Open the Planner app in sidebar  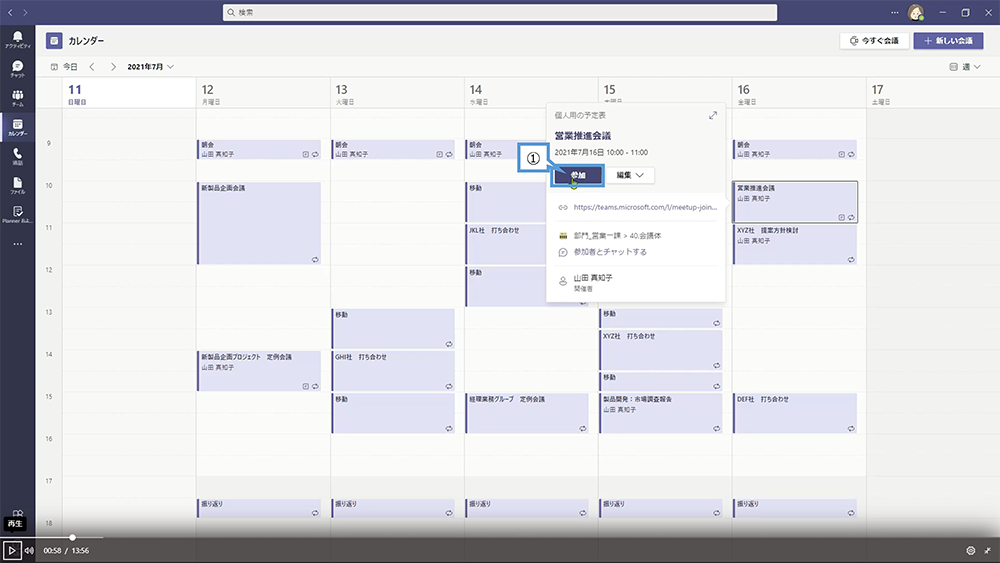pyautogui.click(x=17, y=214)
